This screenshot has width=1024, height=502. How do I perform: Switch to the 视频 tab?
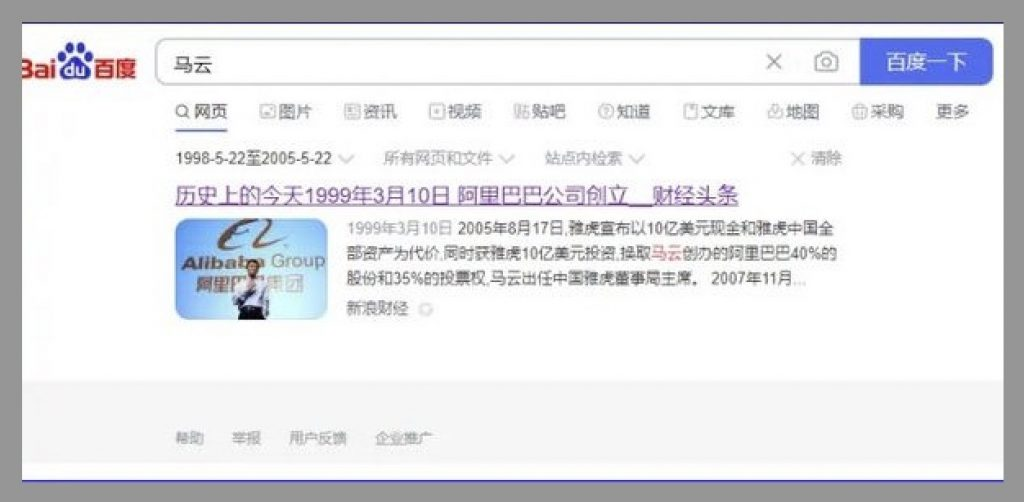[455, 112]
